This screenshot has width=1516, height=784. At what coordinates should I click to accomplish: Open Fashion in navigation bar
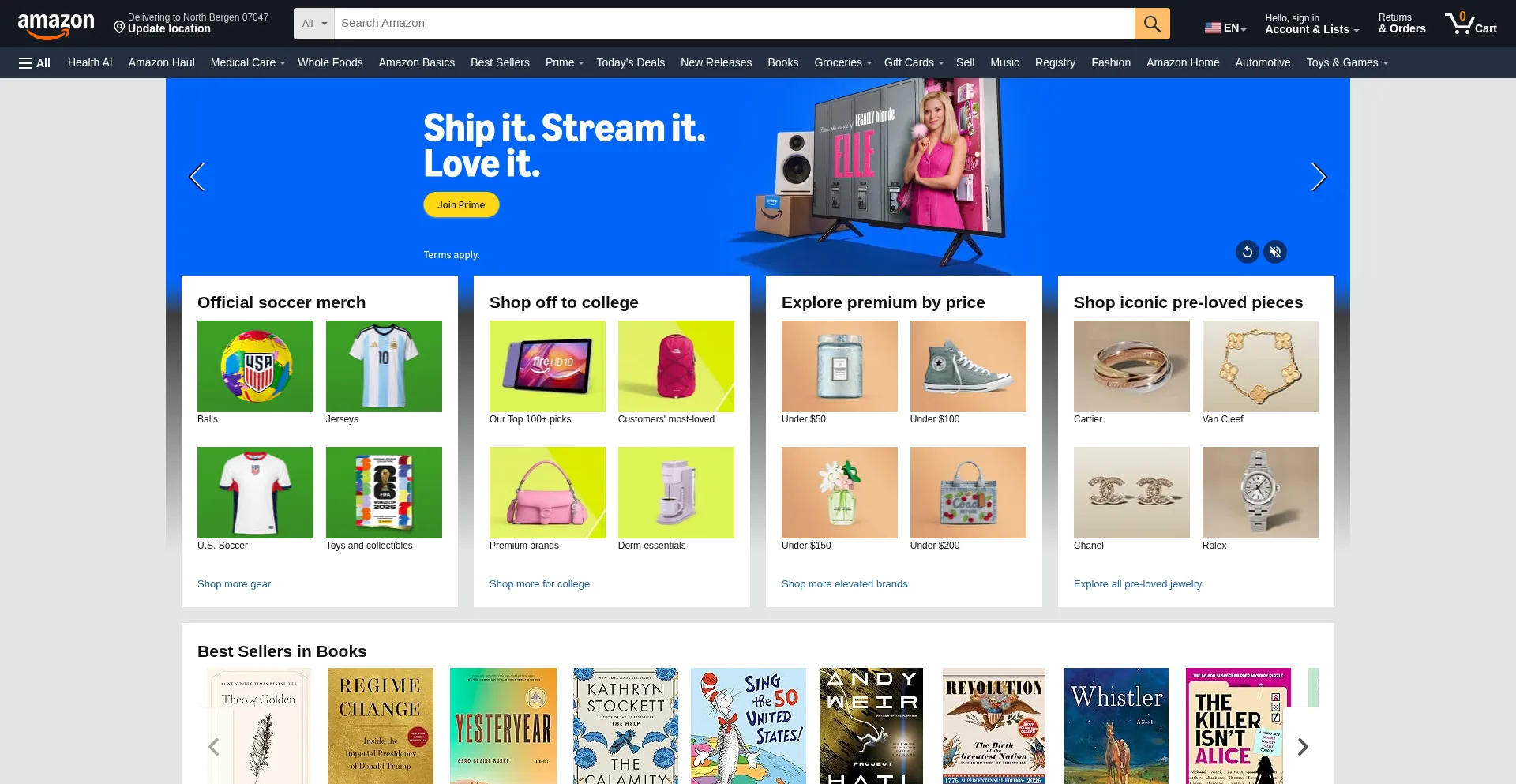[1111, 63]
